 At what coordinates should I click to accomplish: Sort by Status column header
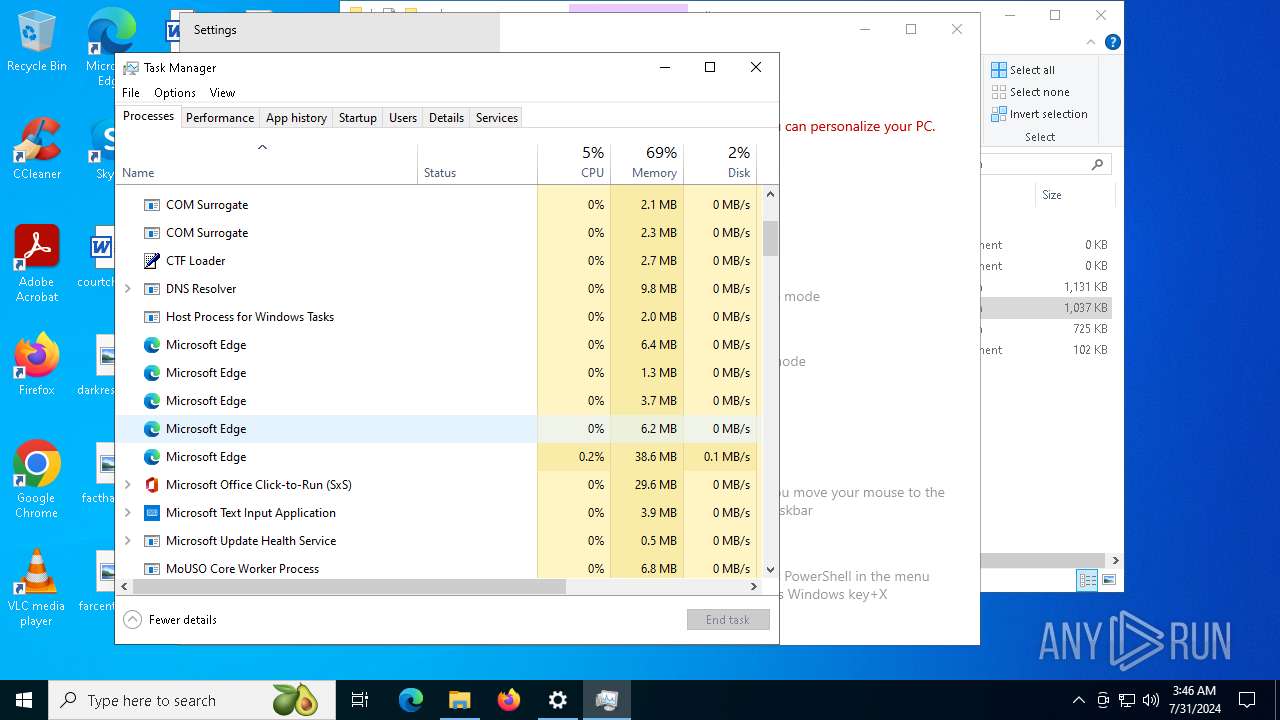[478, 164]
